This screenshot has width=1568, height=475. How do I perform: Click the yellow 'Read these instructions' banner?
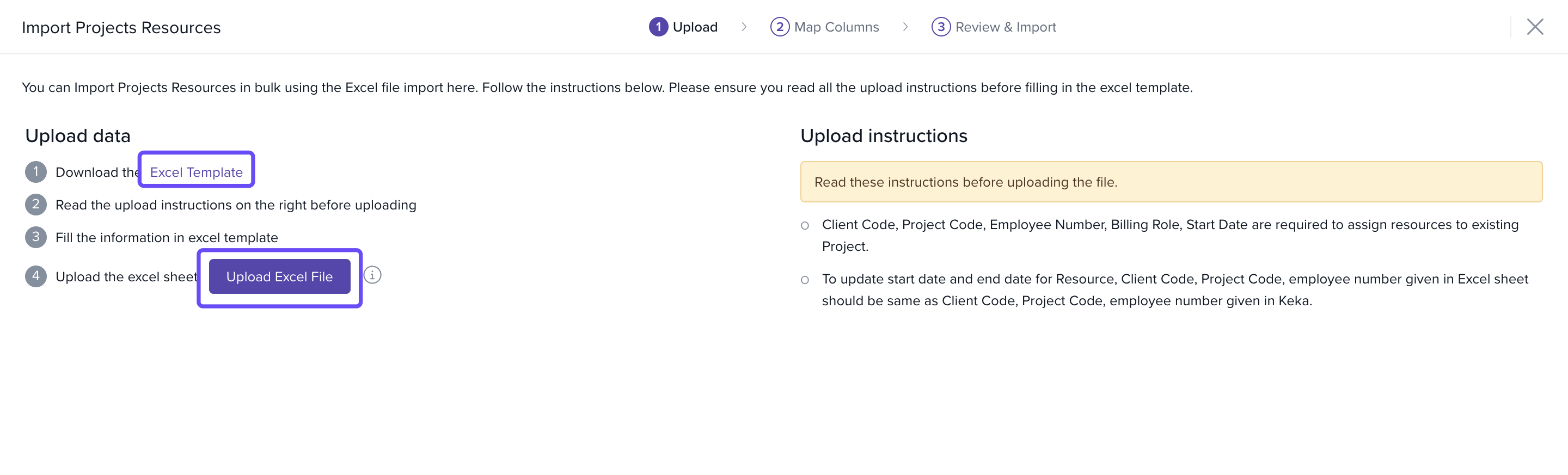[1171, 182]
